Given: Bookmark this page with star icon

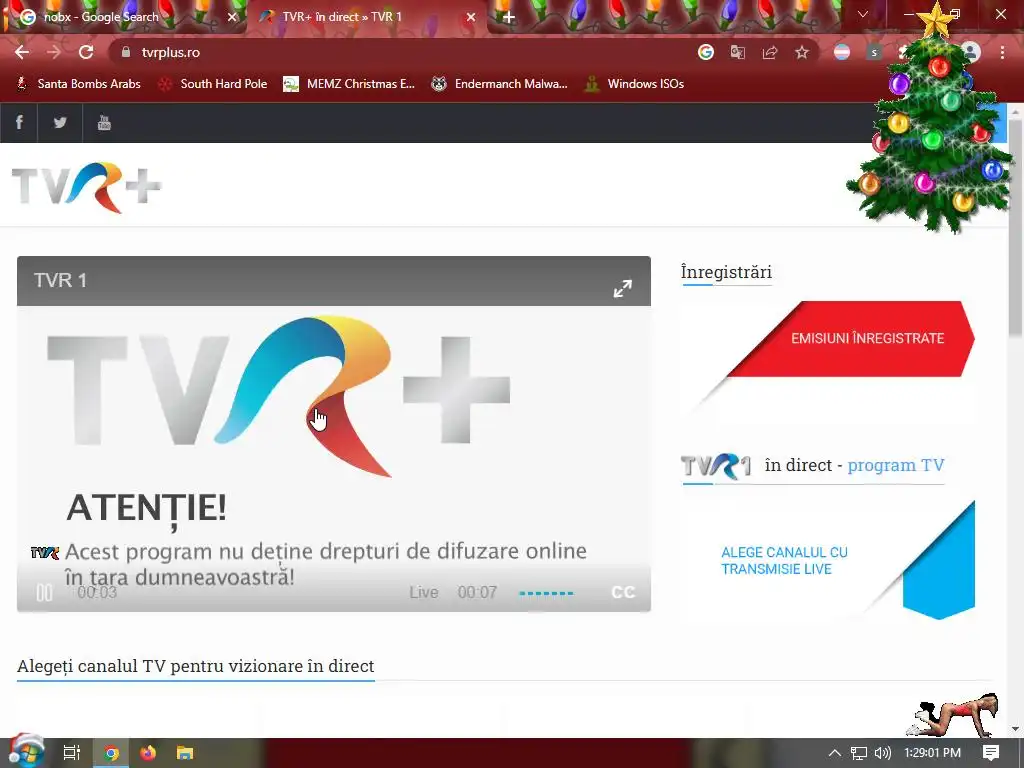Looking at the screenshot, I should point(802,52).
